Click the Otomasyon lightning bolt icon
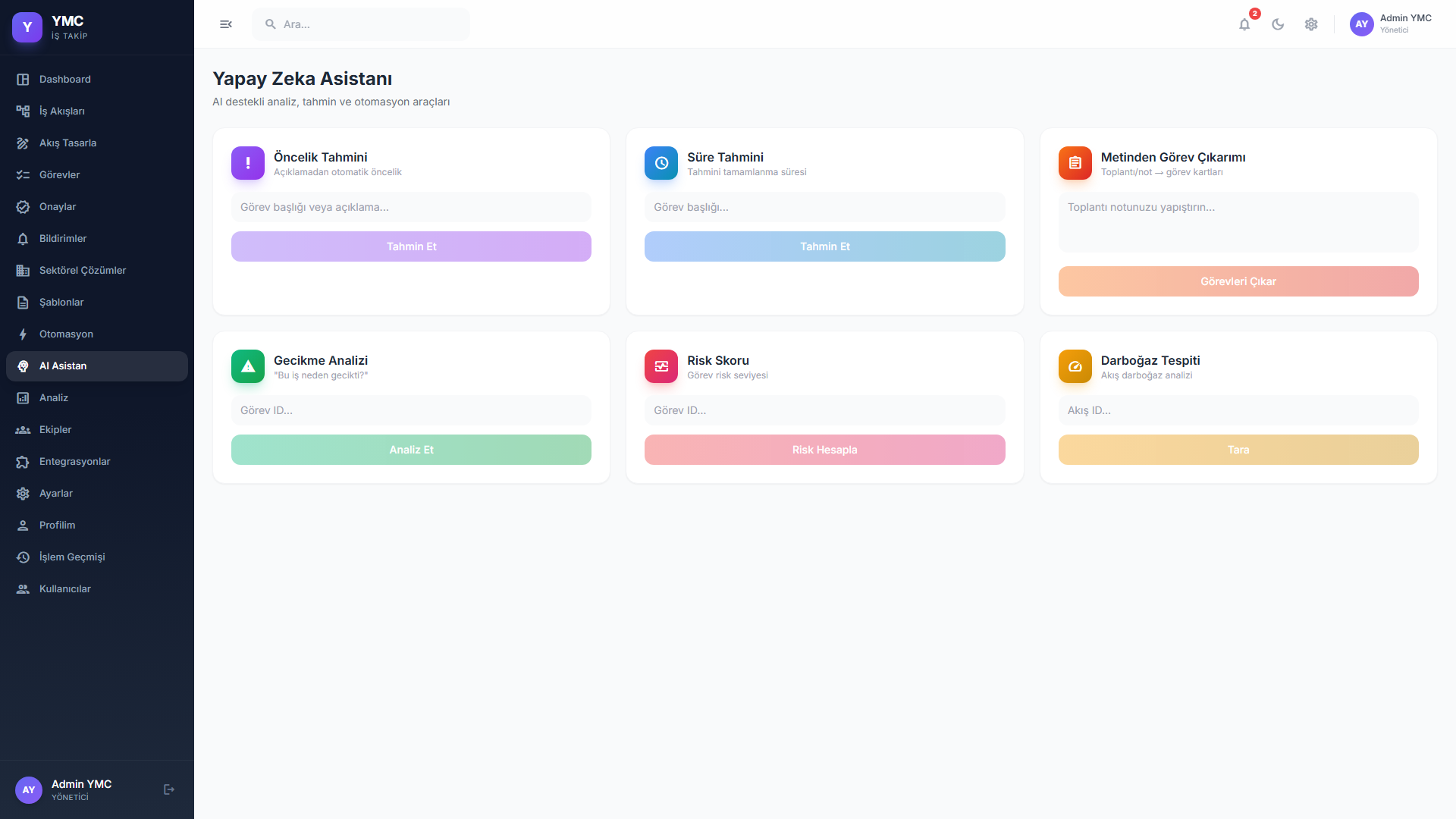This screenshot has height=819, width=1456. click(x=23, y=334)
